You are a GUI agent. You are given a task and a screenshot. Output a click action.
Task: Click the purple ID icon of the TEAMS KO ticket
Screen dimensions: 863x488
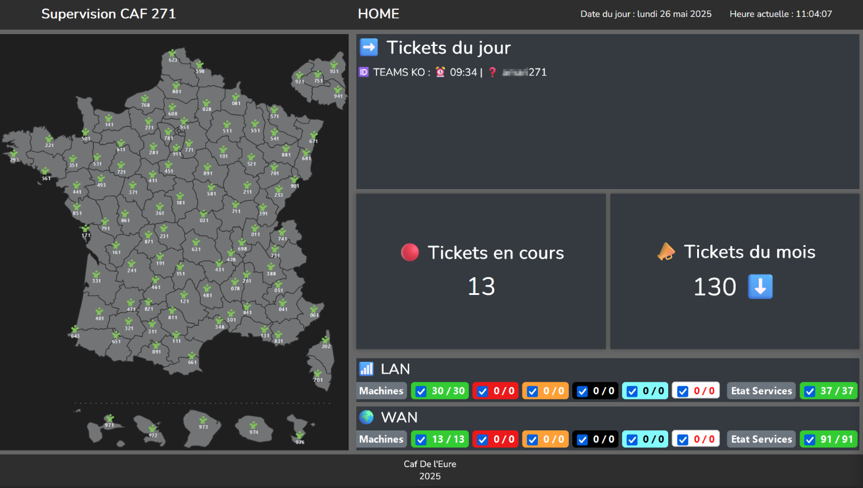coord(363,72)
